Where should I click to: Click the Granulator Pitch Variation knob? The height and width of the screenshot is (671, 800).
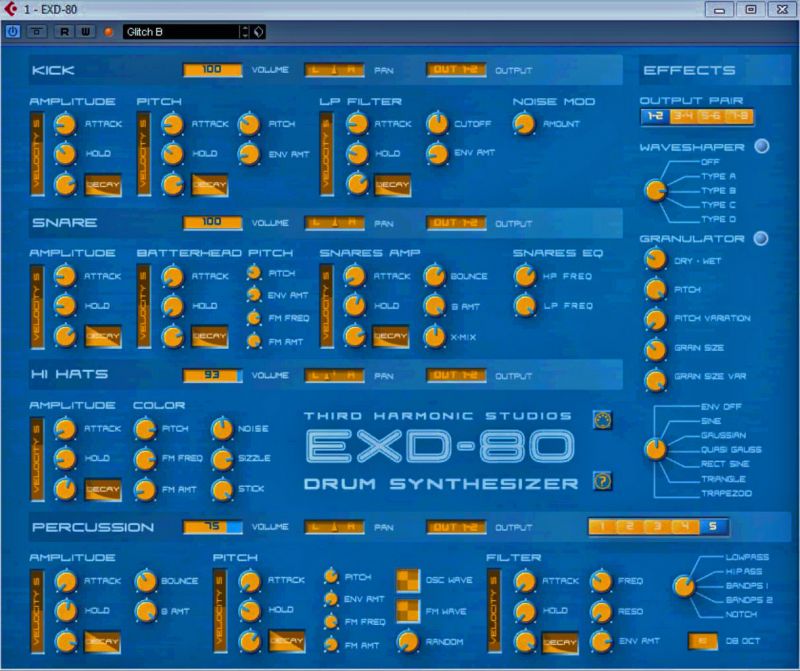click(656, 319)
